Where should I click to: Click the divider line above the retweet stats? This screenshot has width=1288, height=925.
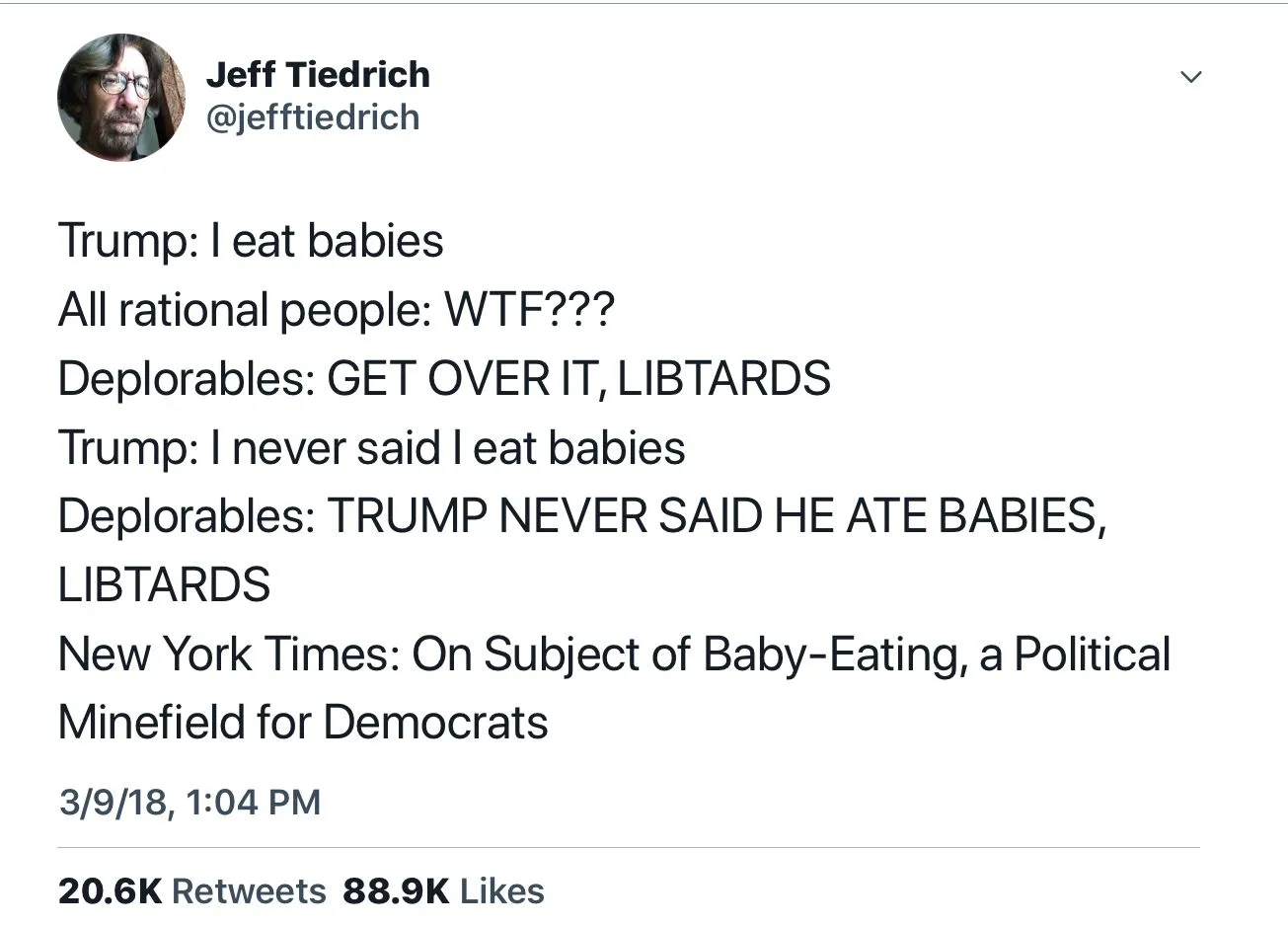click(x=628, y=847)
